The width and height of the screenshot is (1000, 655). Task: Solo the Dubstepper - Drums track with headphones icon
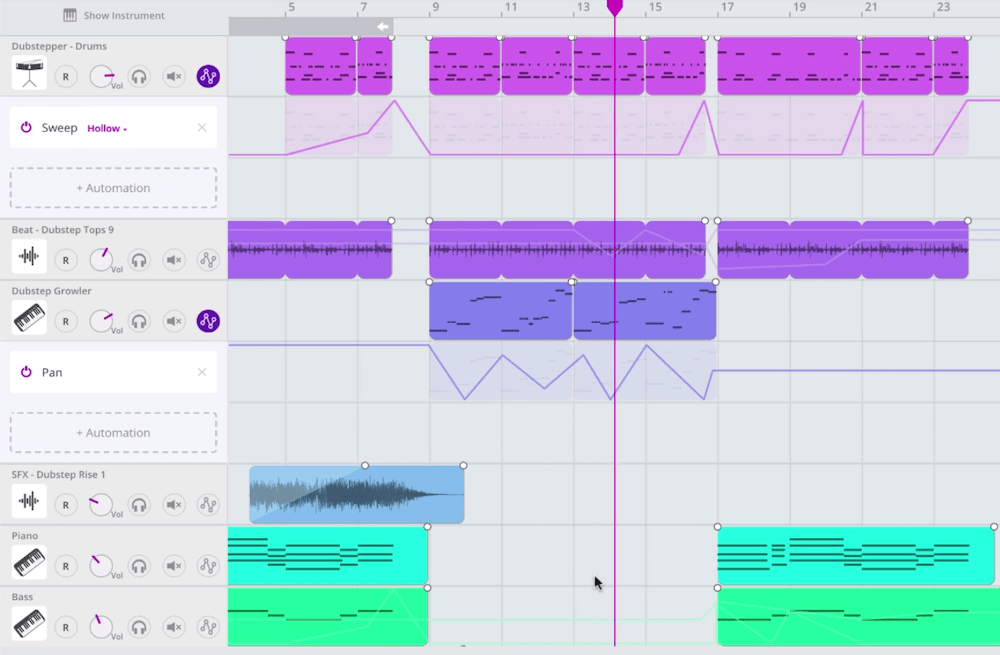(x=139, y=76)
